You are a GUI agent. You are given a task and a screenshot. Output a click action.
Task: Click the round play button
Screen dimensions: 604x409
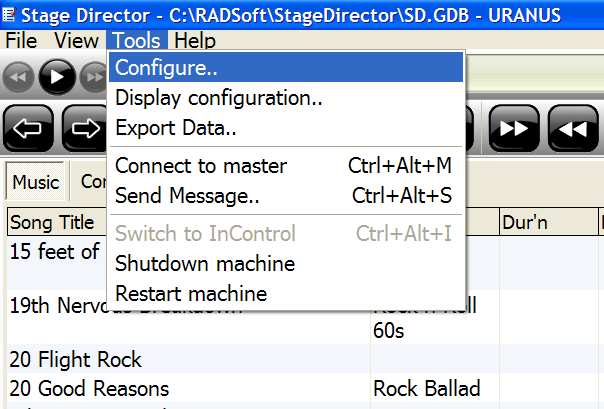coord(57,77)
